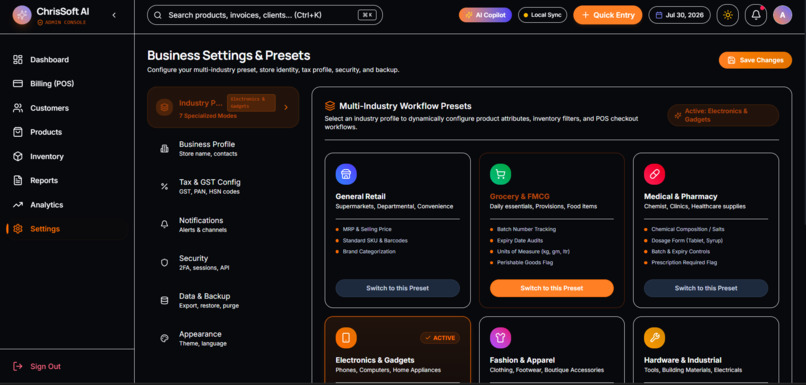This screenshot has width=806, height=385.
Task: Click the Data & Backup database icon
Action: (164, 301)
